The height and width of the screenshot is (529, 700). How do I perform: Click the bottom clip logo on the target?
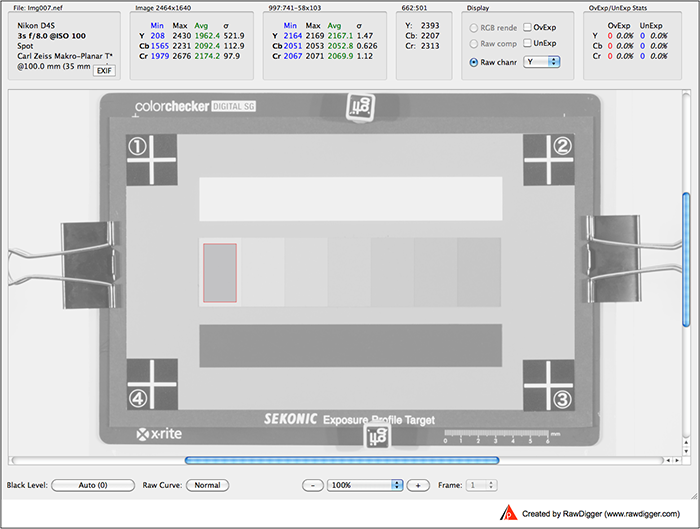pyautogui.click(x=377, y=436)
